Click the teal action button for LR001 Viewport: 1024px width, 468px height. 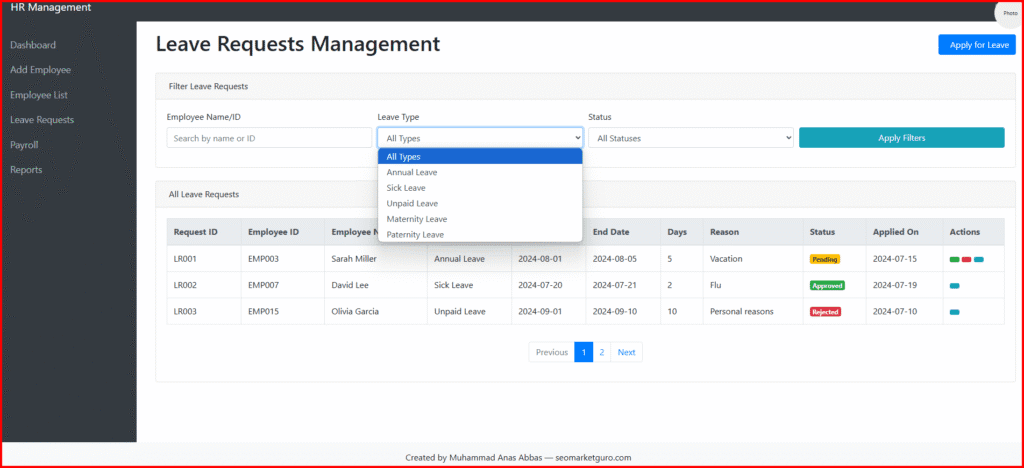tap(979, 259)
